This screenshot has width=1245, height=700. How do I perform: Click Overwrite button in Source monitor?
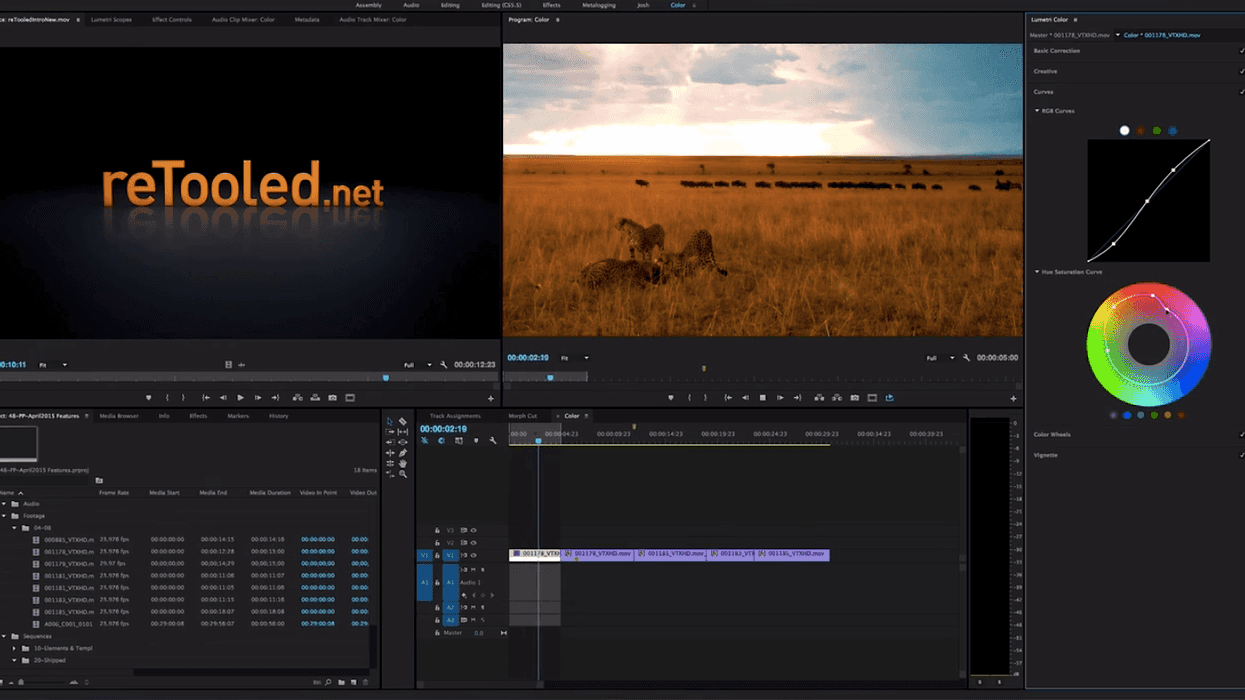click(x=315, y=398)
